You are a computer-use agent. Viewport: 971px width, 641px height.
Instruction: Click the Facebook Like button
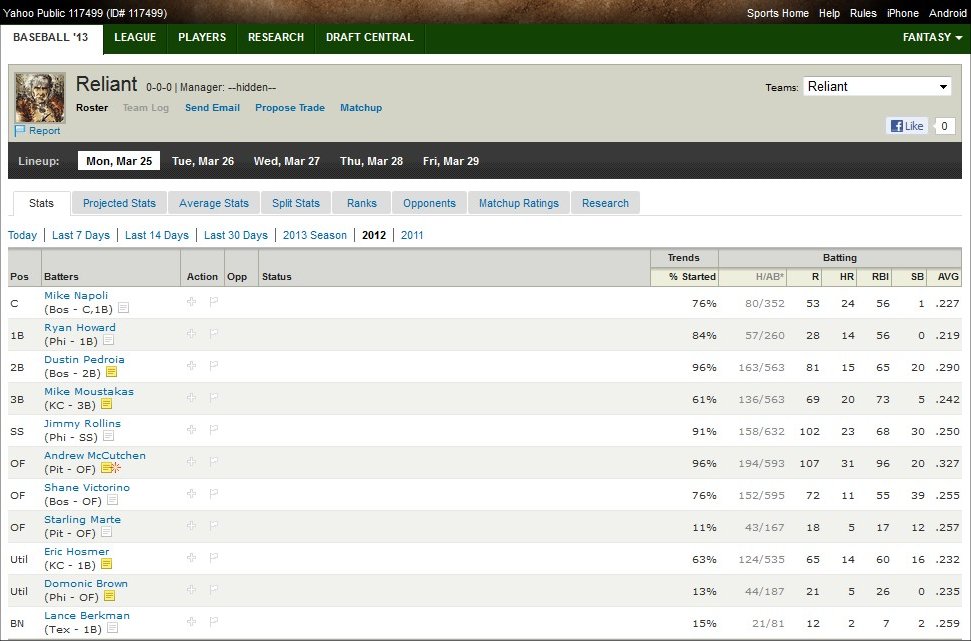[x=907, y=126]
